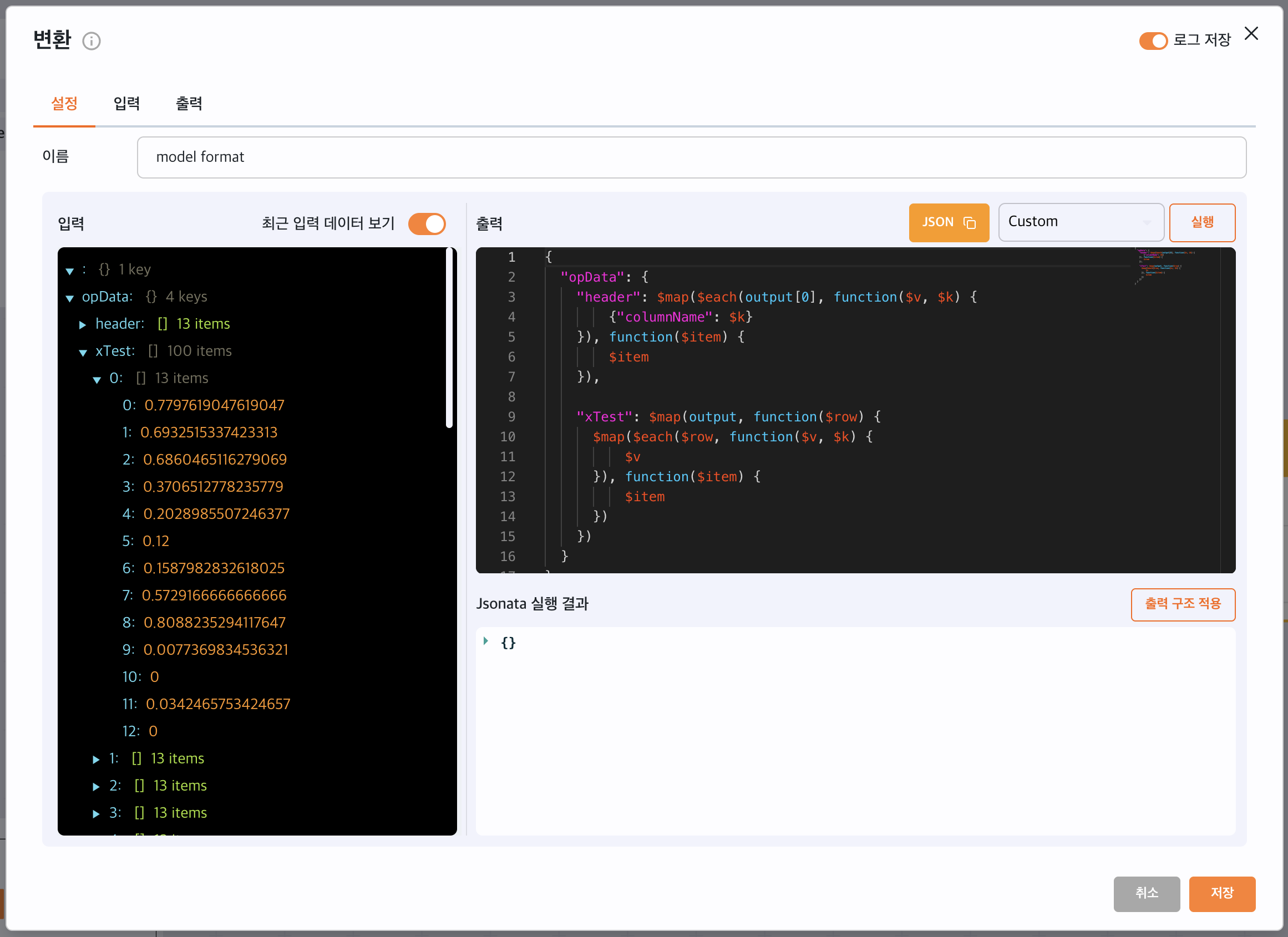This screenshot has width=1288, height=937.
Task: Click the input panel vertical scrollbar
Action: tap(449, 338)
